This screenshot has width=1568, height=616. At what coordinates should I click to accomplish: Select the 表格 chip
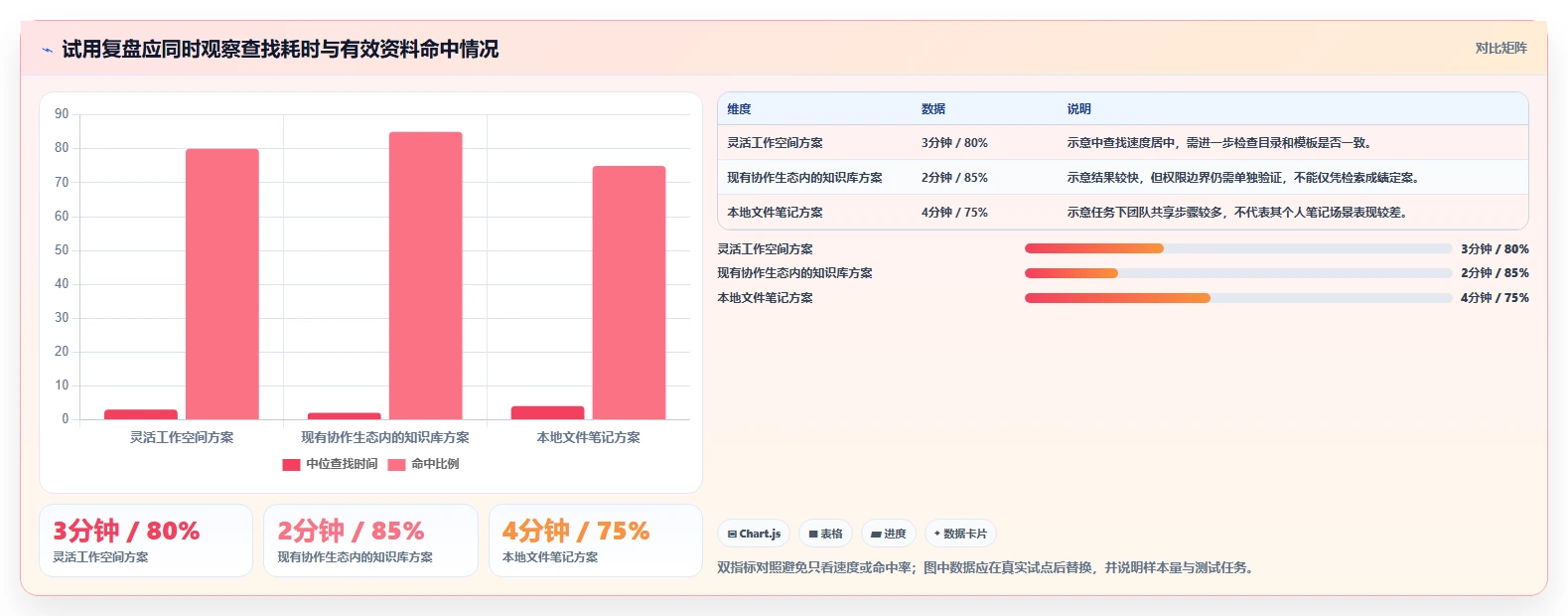coord(825,534)
